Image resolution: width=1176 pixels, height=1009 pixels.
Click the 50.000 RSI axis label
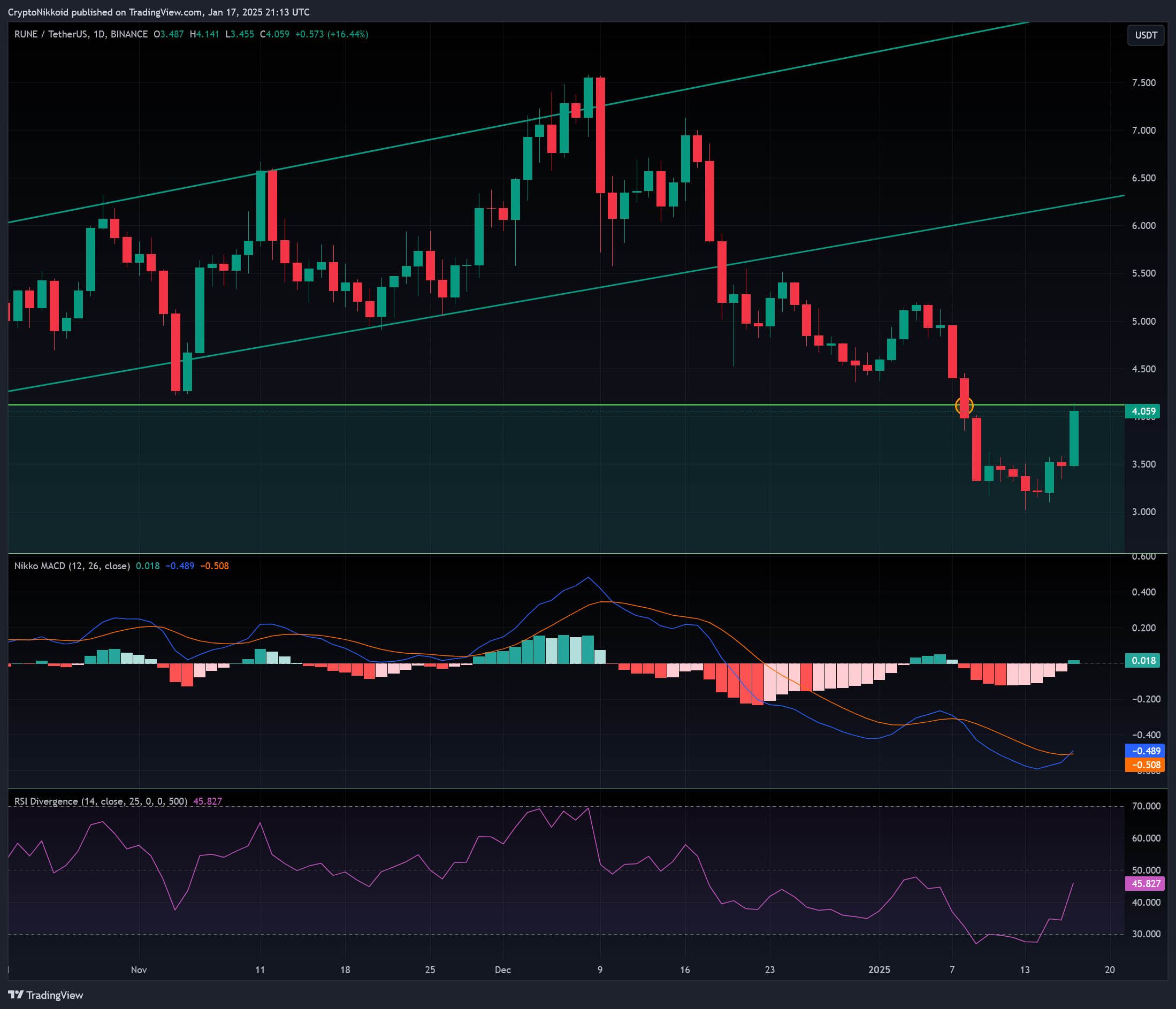tap(1146, 870)
